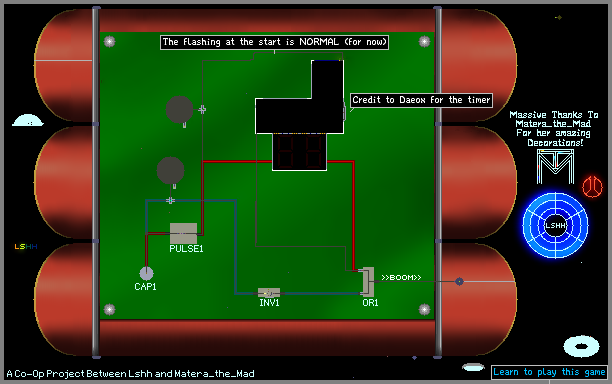
Task: Click the two-digit timer display
Action: pos(299,152)
